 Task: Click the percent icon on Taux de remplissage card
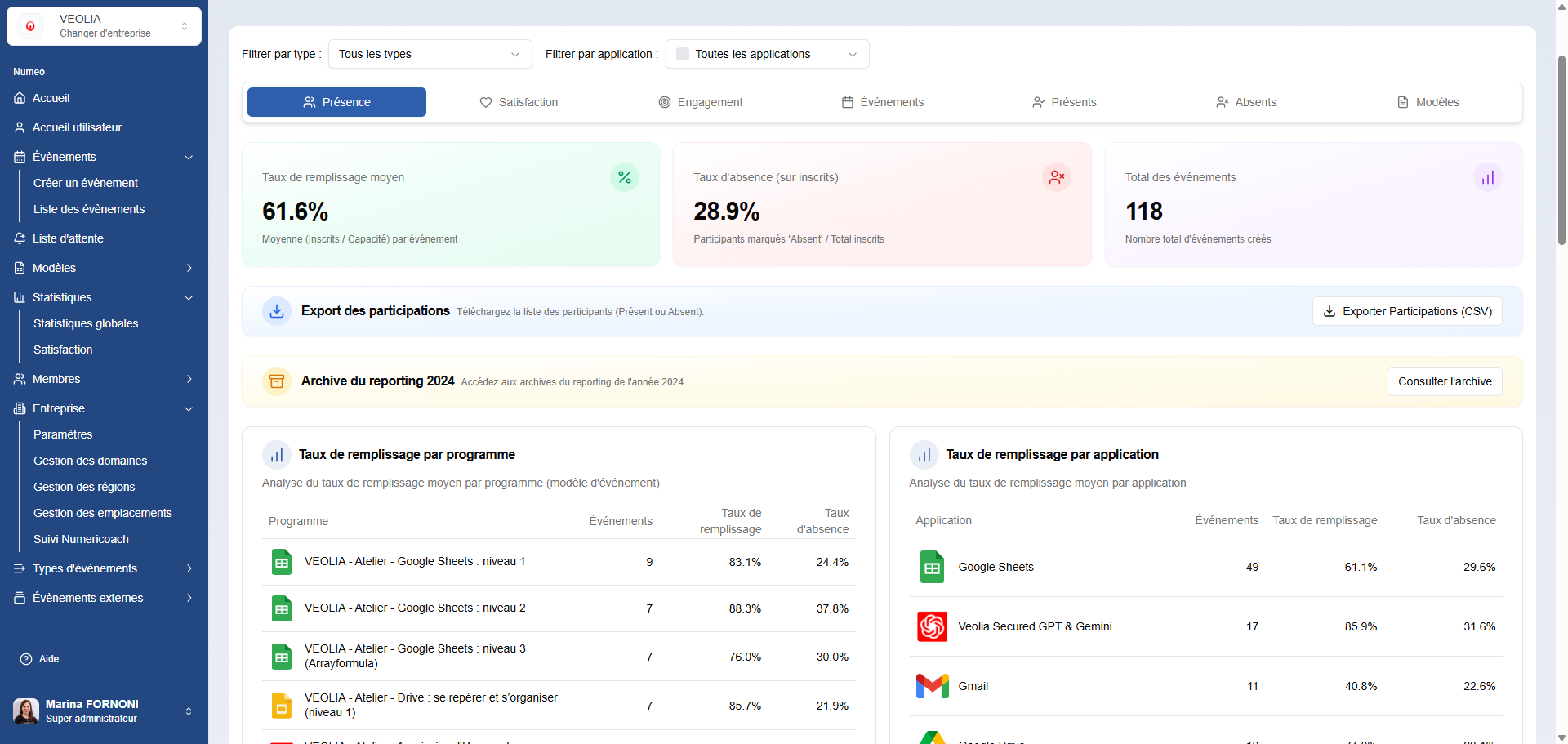coord(625,177)
